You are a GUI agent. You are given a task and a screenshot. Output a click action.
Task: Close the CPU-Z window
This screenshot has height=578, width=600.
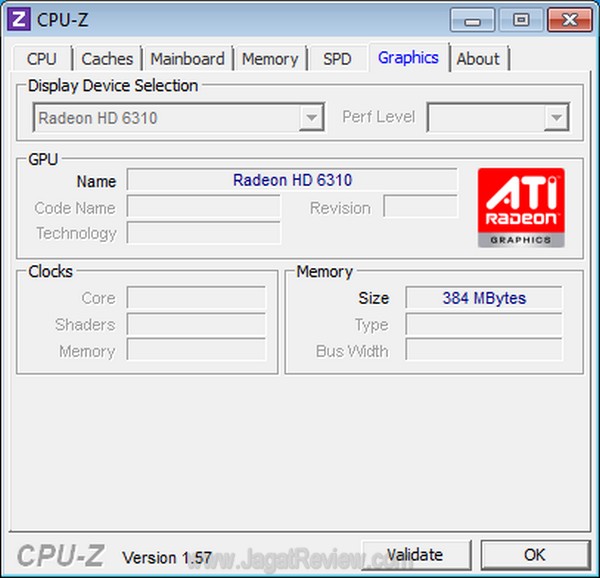coord(570,20)
